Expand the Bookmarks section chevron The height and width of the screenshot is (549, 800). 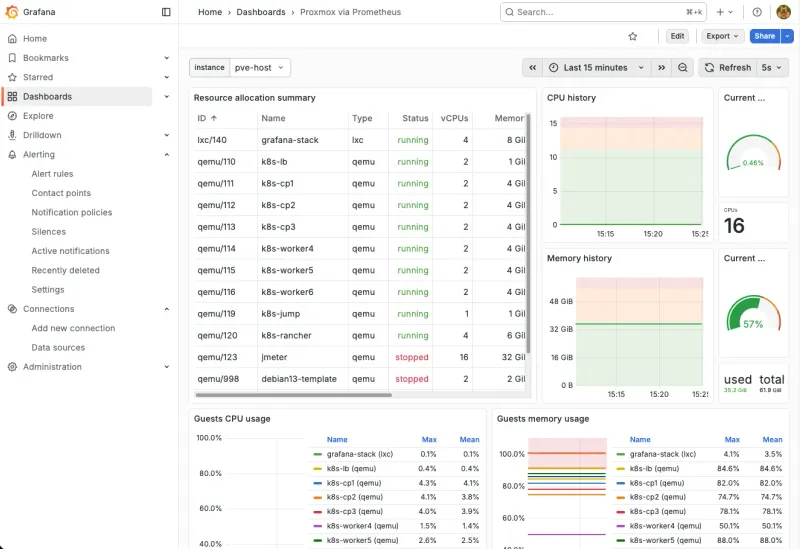click(x=166, y=58)
